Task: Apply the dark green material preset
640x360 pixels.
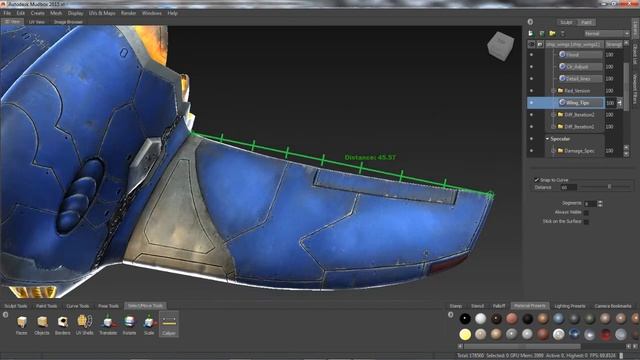Action: pos(590,319)
